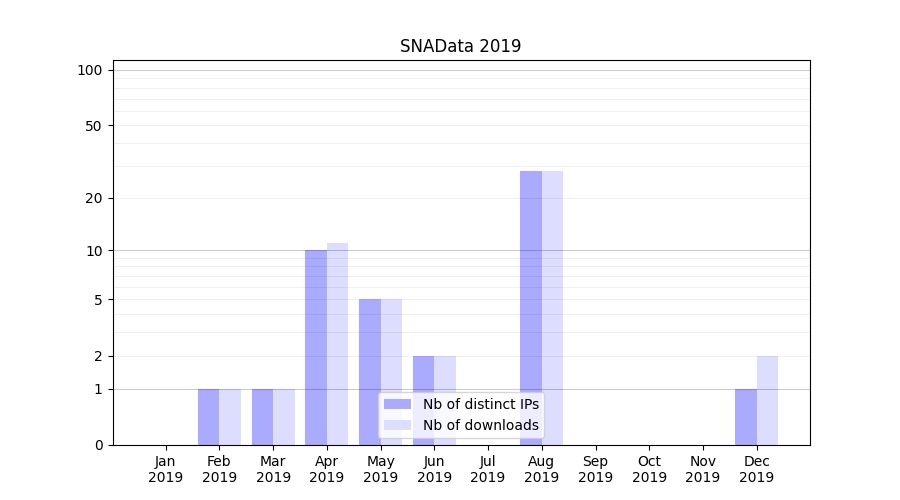Click the May distinct IPs bar
This screenshot has height=500, width=900.
369,372
